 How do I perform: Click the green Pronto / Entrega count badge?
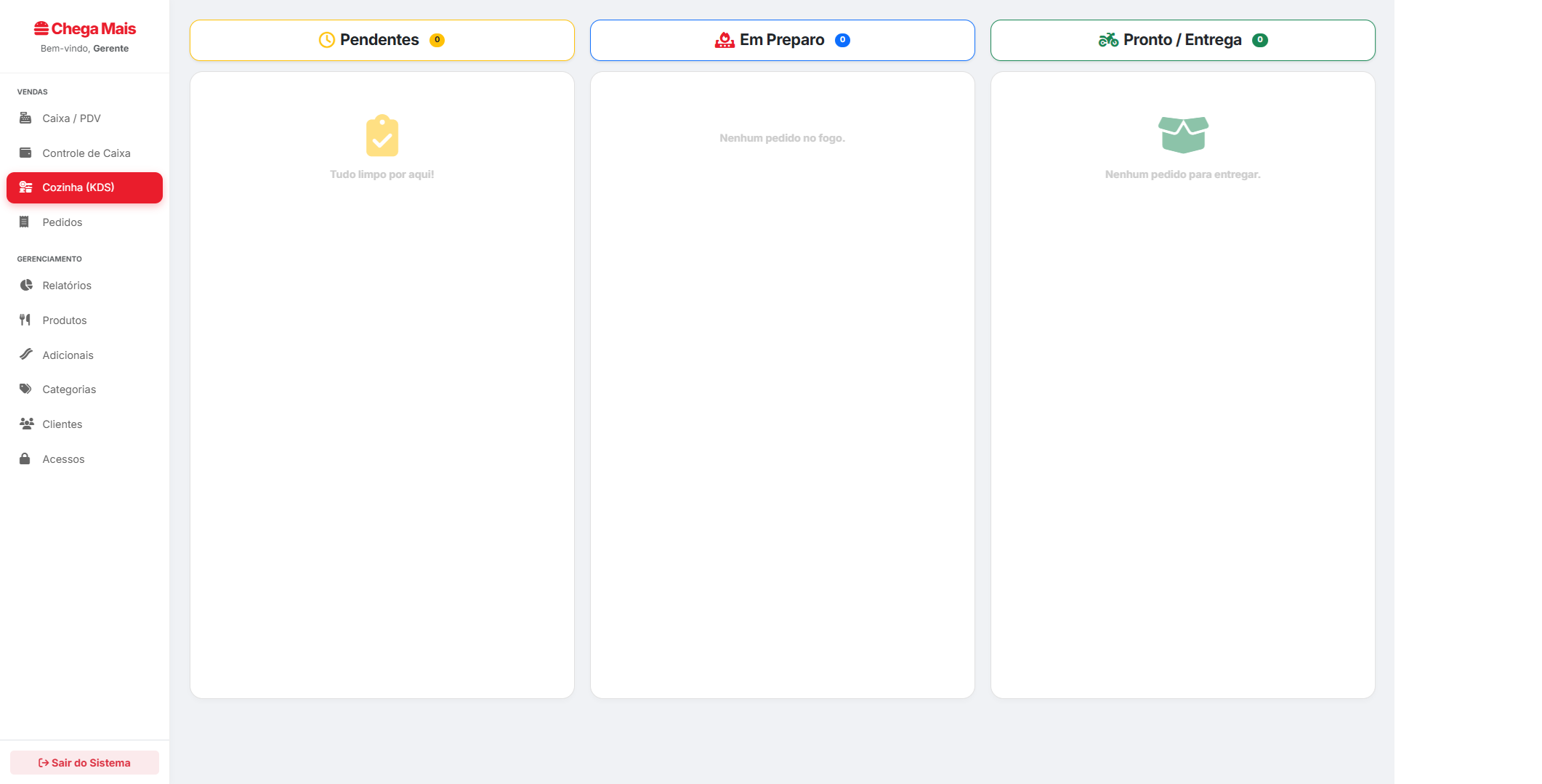(1260, 40)
